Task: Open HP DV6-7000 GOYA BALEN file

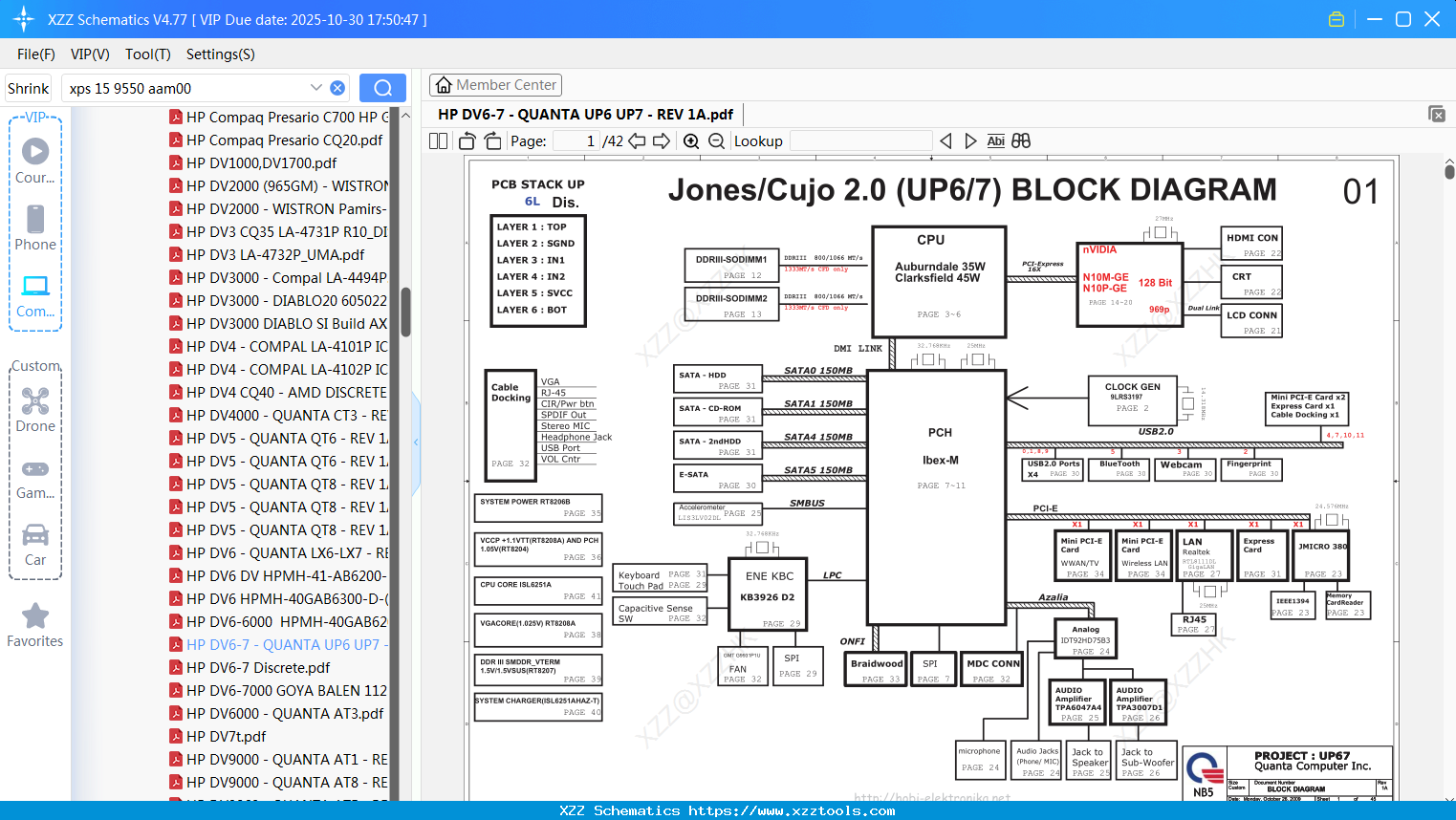Action: pyautogui.click(x=278, y=690)
